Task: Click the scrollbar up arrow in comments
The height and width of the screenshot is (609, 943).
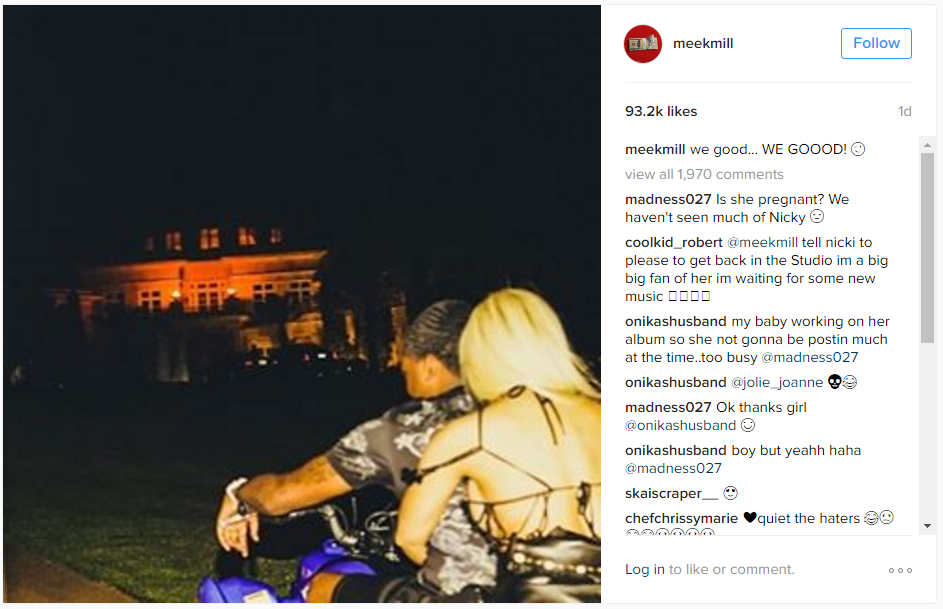Action: coord(927,145)
